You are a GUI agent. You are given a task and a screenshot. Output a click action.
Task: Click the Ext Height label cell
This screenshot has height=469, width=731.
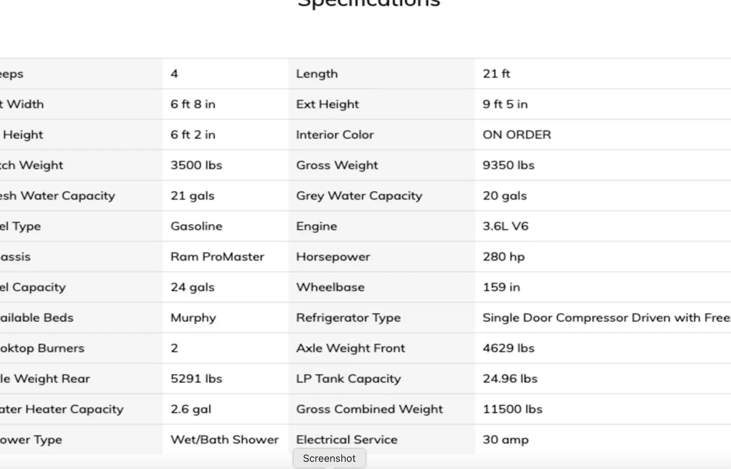pyautogui.click(x=327, y=104)
